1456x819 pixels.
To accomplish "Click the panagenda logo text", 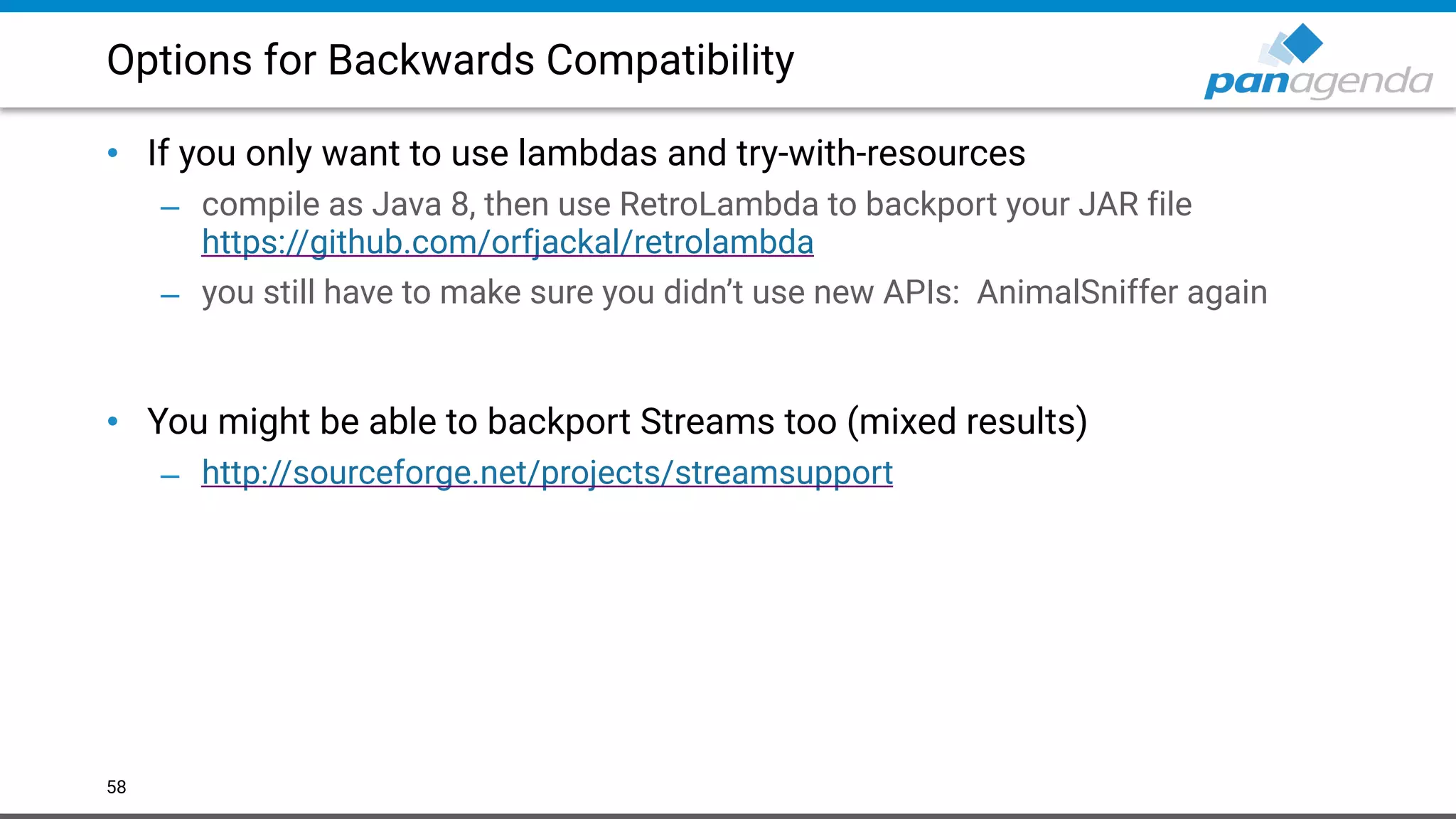I will pos(1318,82).
